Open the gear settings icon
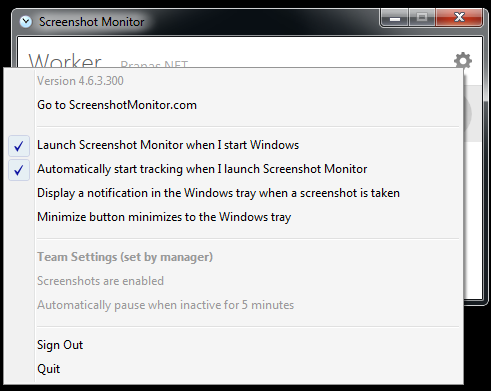Screen dimensions: 491x391 (463, 60)
